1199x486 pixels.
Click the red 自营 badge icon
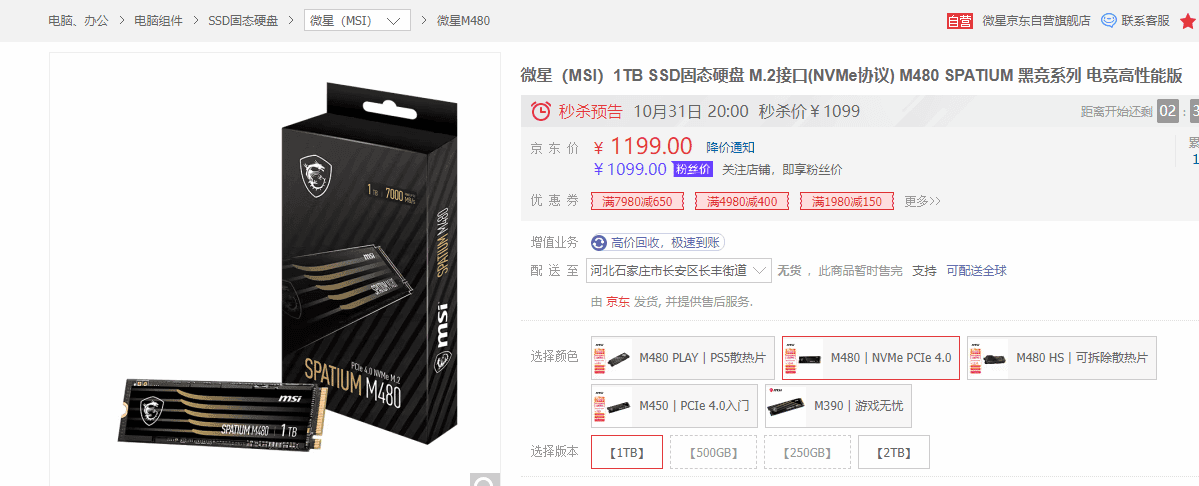959,21
